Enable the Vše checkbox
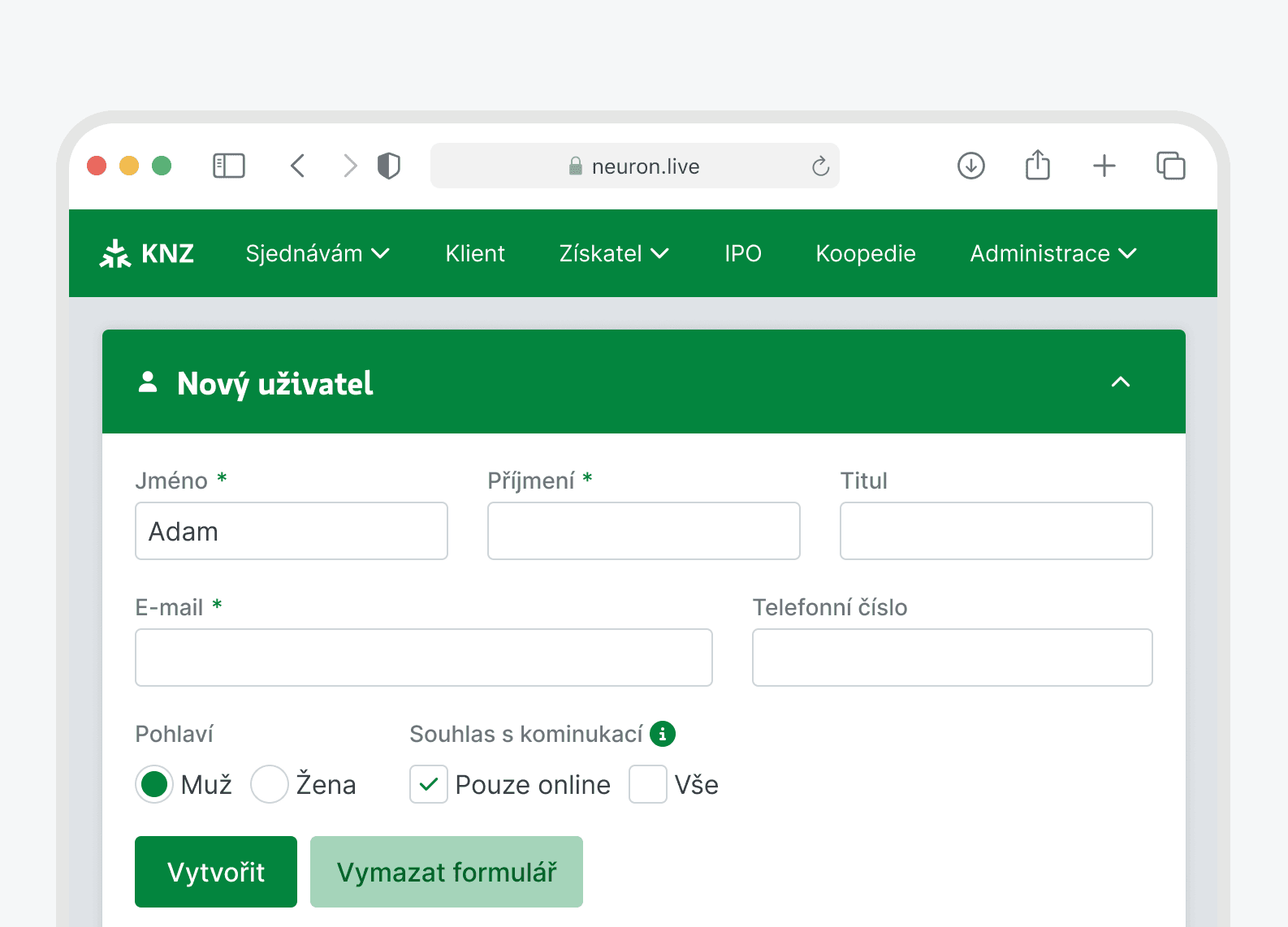Image resolution: width=1288 pixels, height=927 pixels. (648, 784)
